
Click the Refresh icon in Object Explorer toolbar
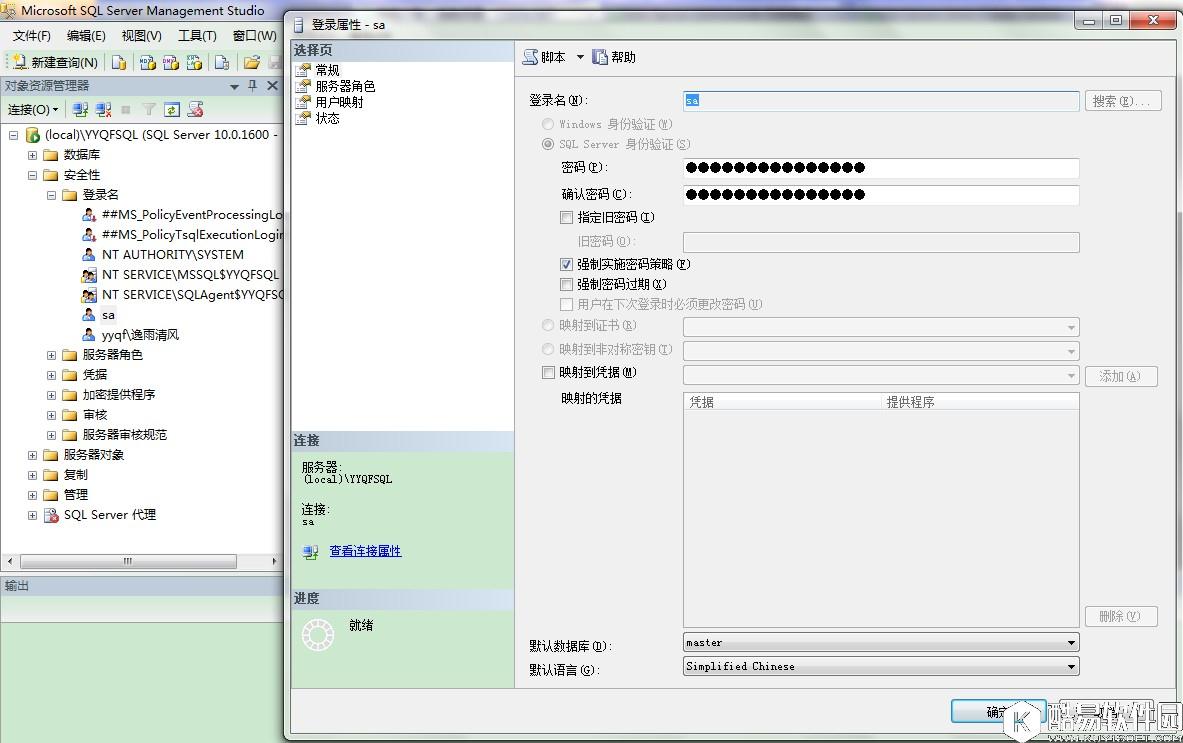click(171, 108)
